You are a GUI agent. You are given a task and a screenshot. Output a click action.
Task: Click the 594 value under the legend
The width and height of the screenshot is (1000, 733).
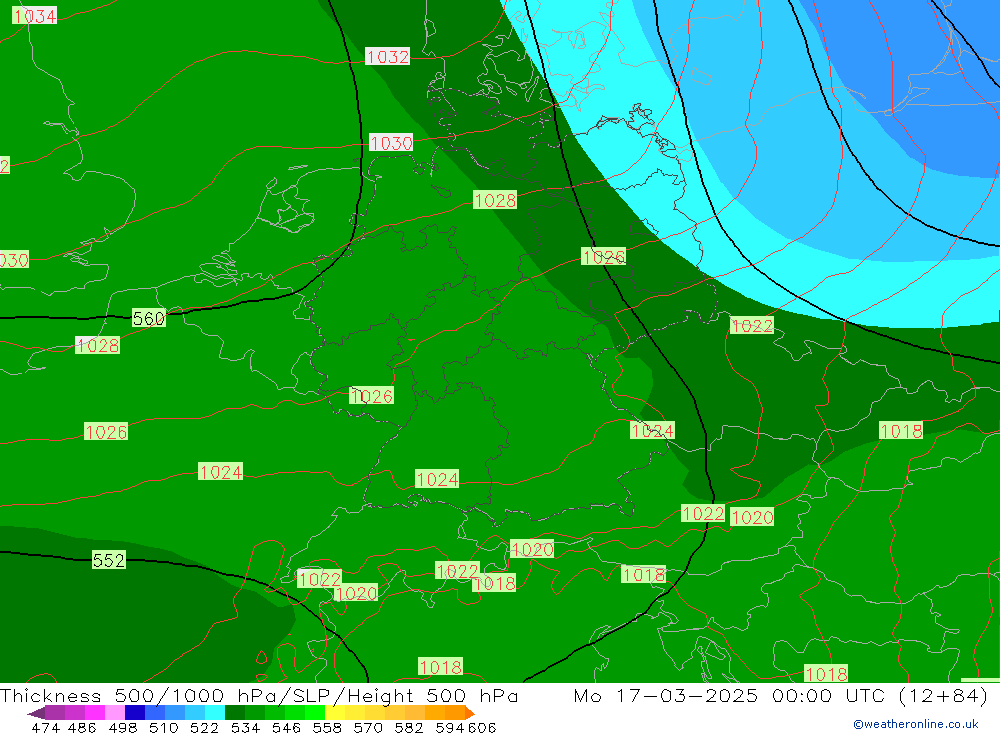click(x=450, y=727)
